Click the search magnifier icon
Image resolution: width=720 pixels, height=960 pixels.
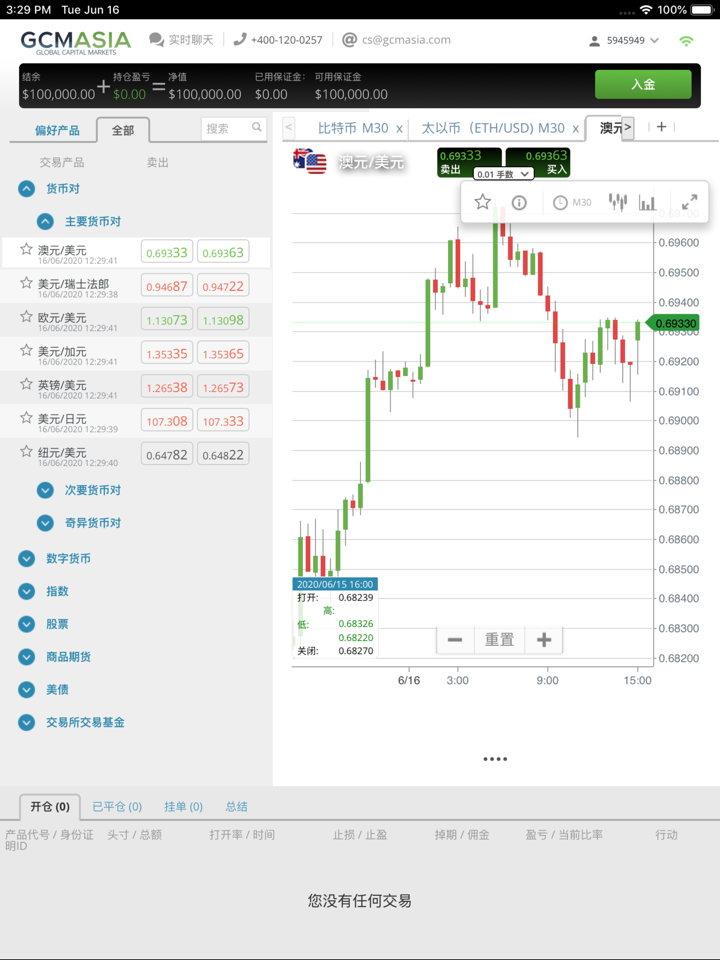coord(257,128)
